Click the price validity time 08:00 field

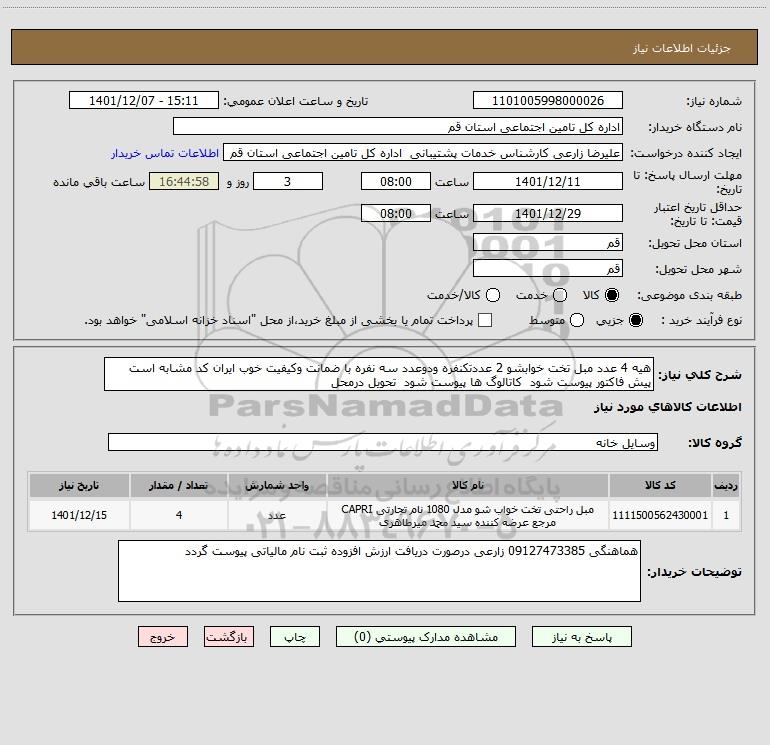coord(396,214)
